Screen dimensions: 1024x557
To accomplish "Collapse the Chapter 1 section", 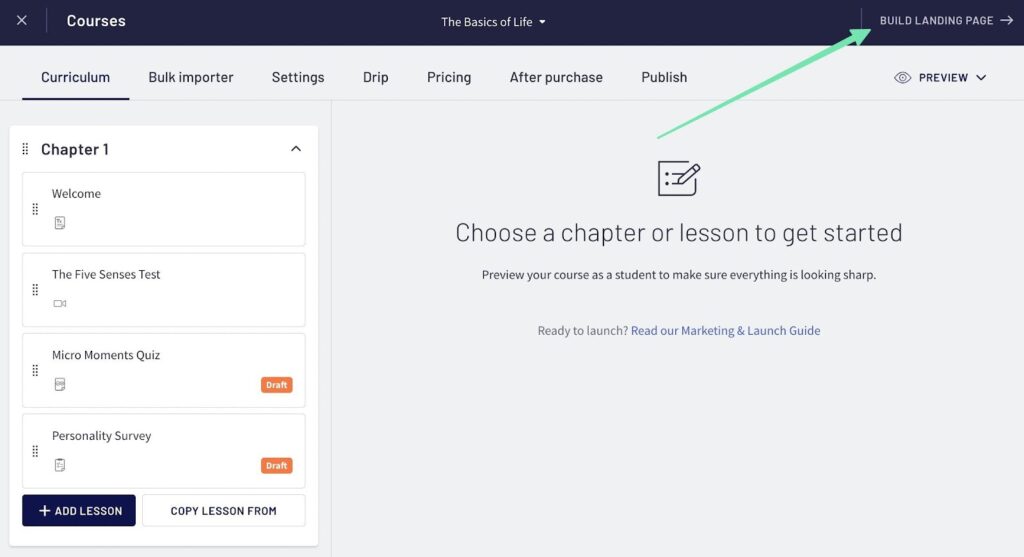I will 295,149.
